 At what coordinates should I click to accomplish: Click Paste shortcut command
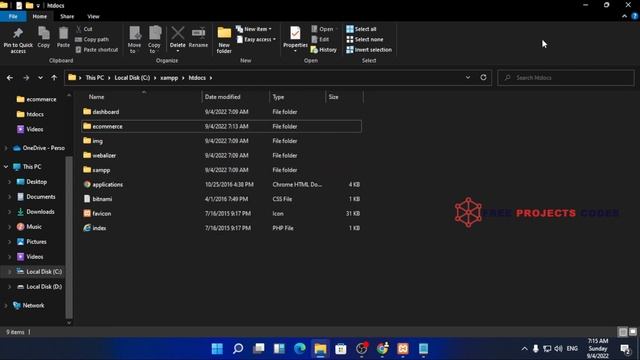[x=97, y=50]
